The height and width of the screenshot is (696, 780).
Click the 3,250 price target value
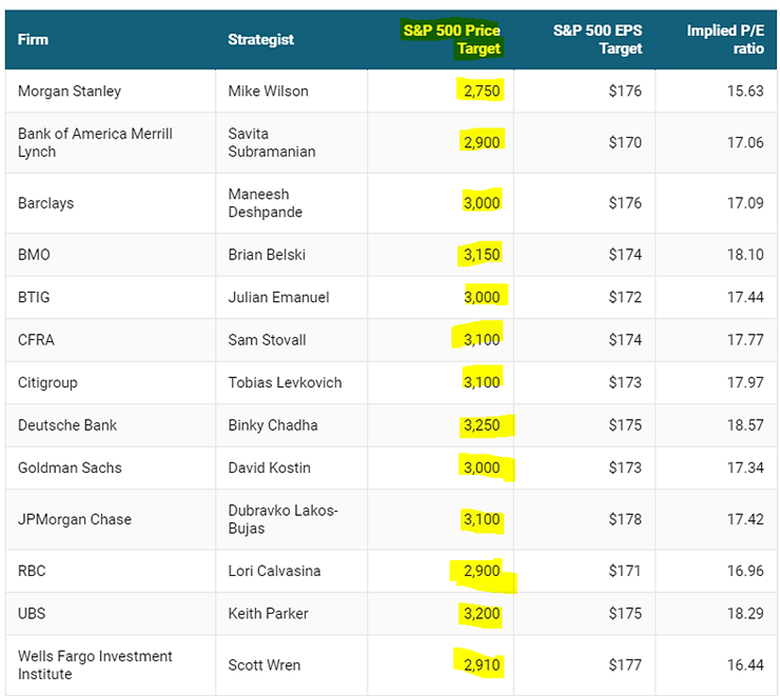[482, 425]
